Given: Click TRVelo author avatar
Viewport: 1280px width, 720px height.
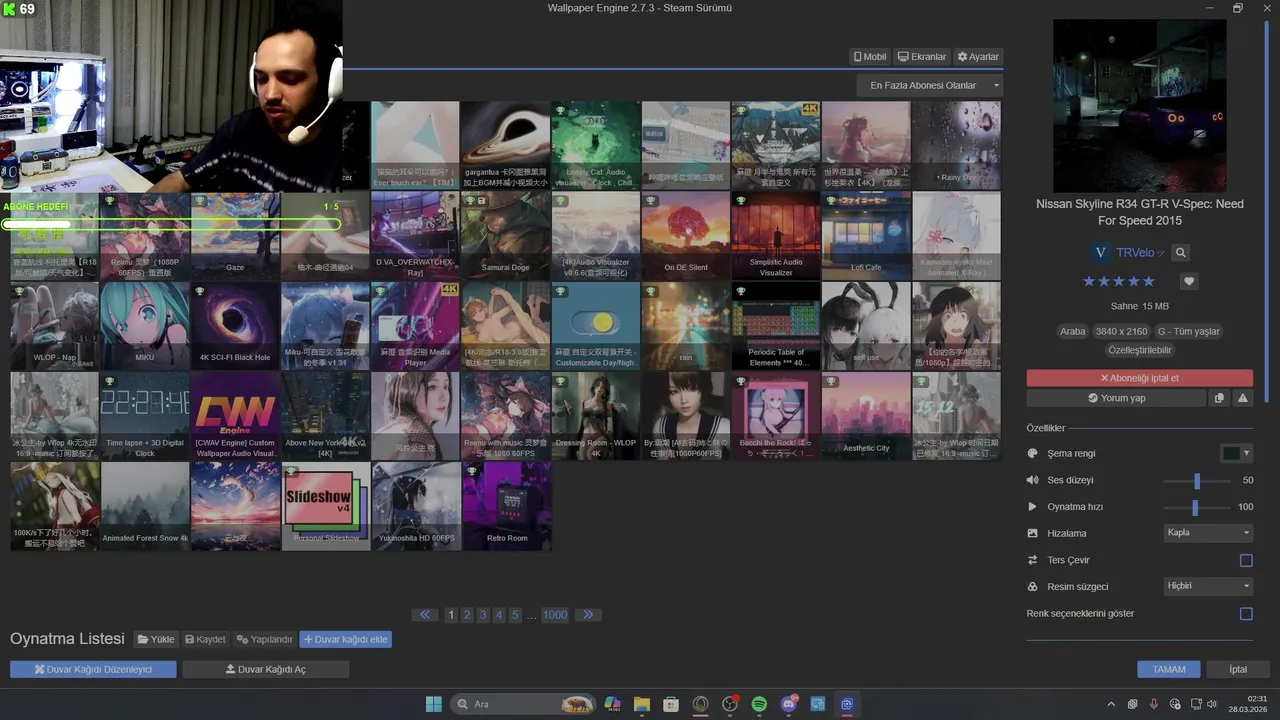Looking at the screenshot, I should pos(1101,253).
